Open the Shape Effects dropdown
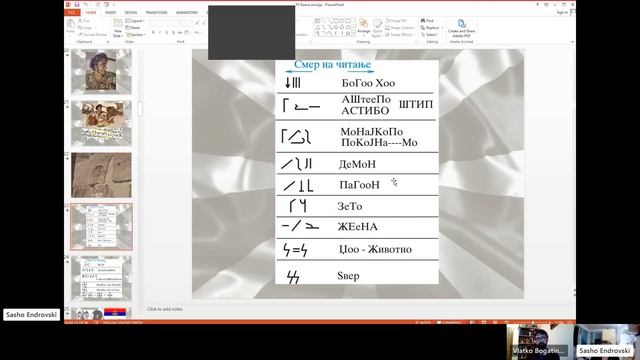 pyautogui.click(x=399, y=34)
